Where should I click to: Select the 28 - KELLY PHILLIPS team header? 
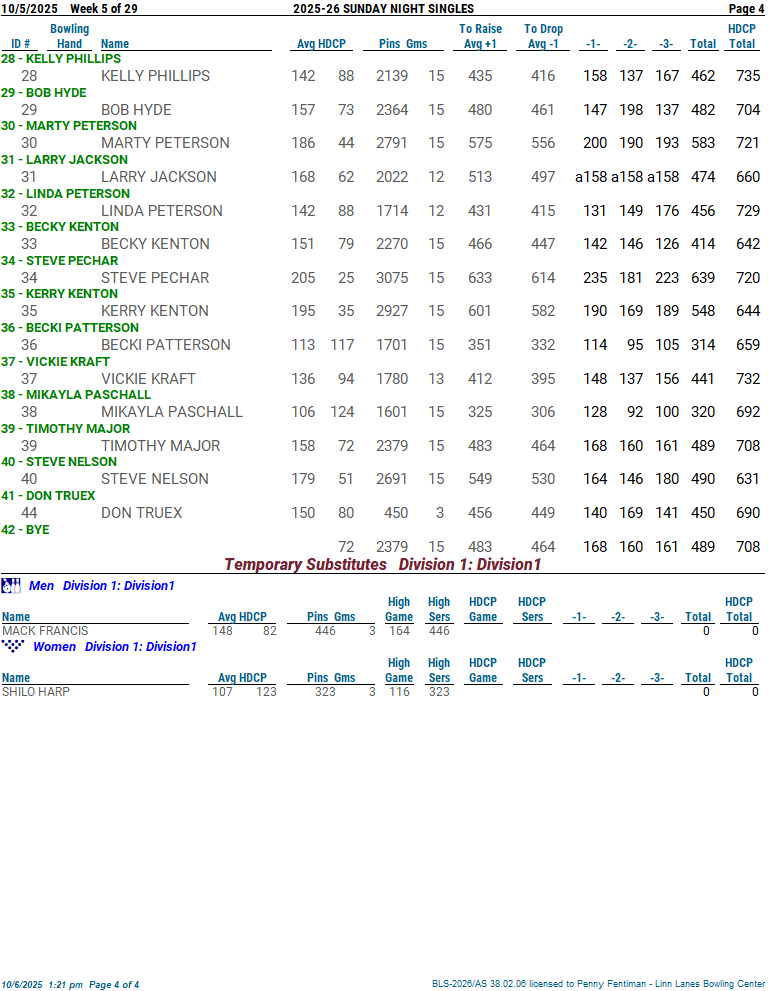pyautogui.click(x=60, y=59)
